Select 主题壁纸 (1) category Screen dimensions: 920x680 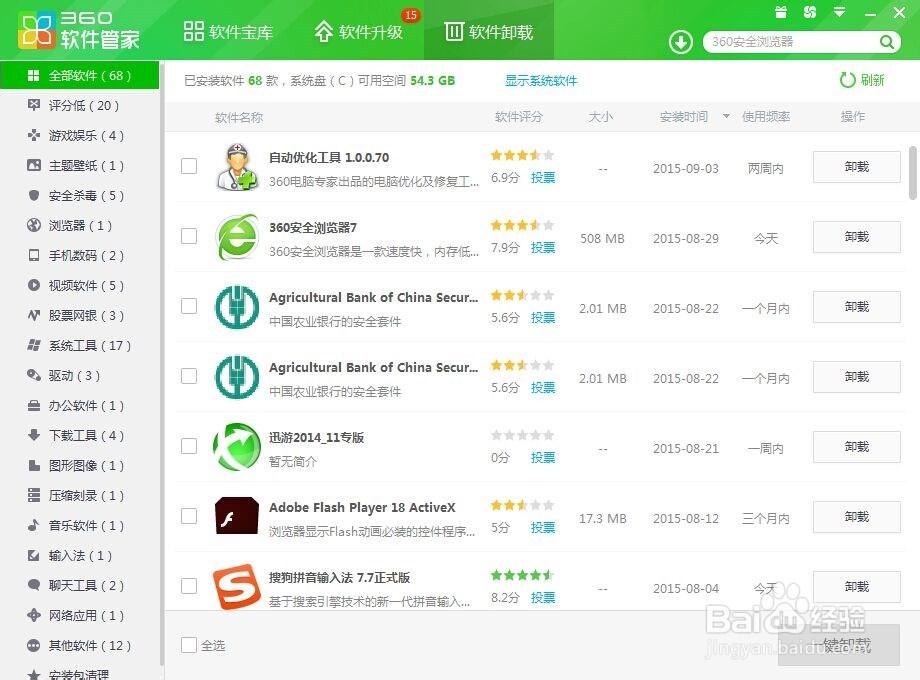(x=80, y=165)
